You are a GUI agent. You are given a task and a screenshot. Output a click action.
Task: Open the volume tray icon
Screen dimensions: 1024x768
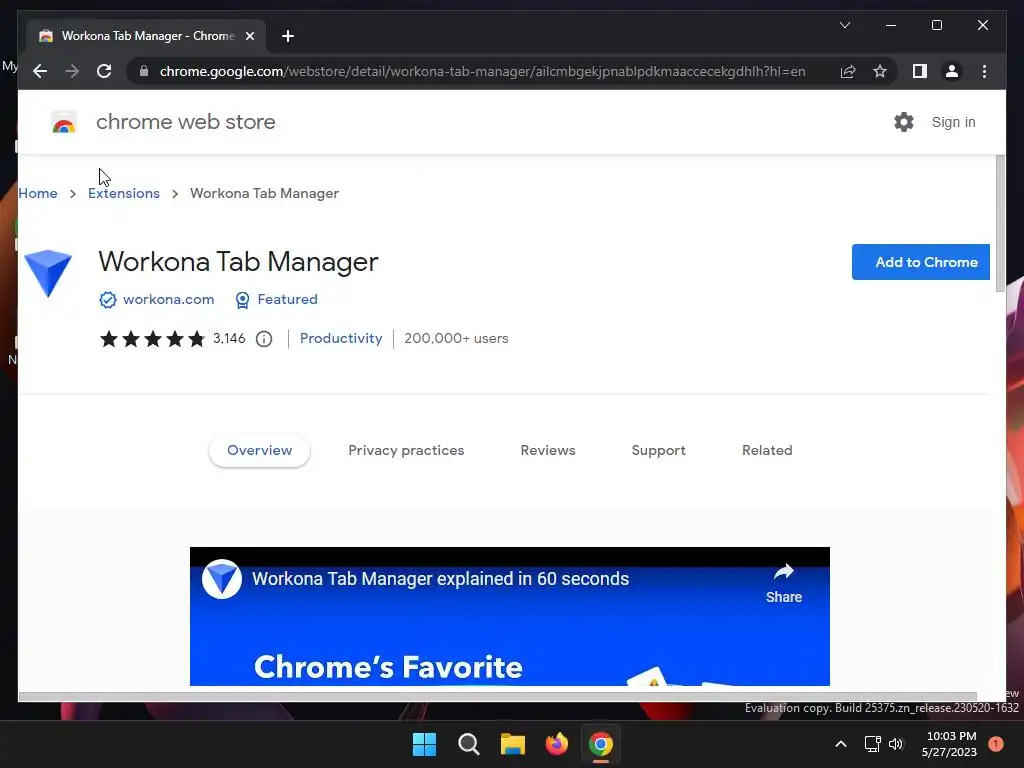pos(896,744)
